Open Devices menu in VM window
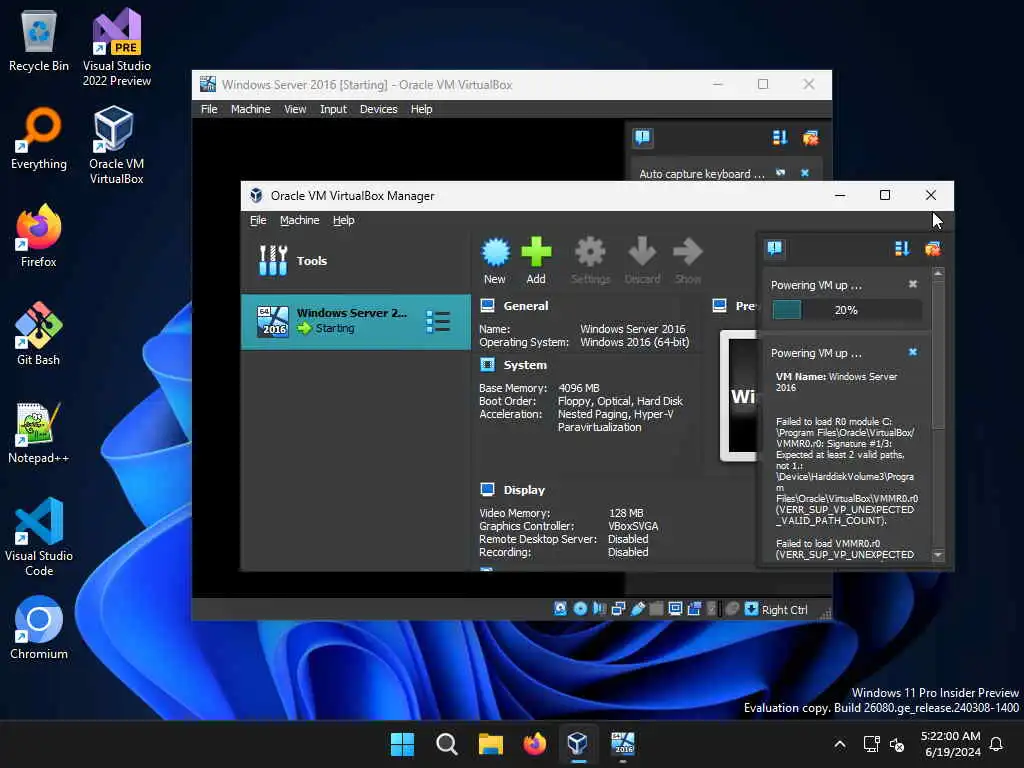This screenshot has width=1024, height=768. [x=378, y=109]
